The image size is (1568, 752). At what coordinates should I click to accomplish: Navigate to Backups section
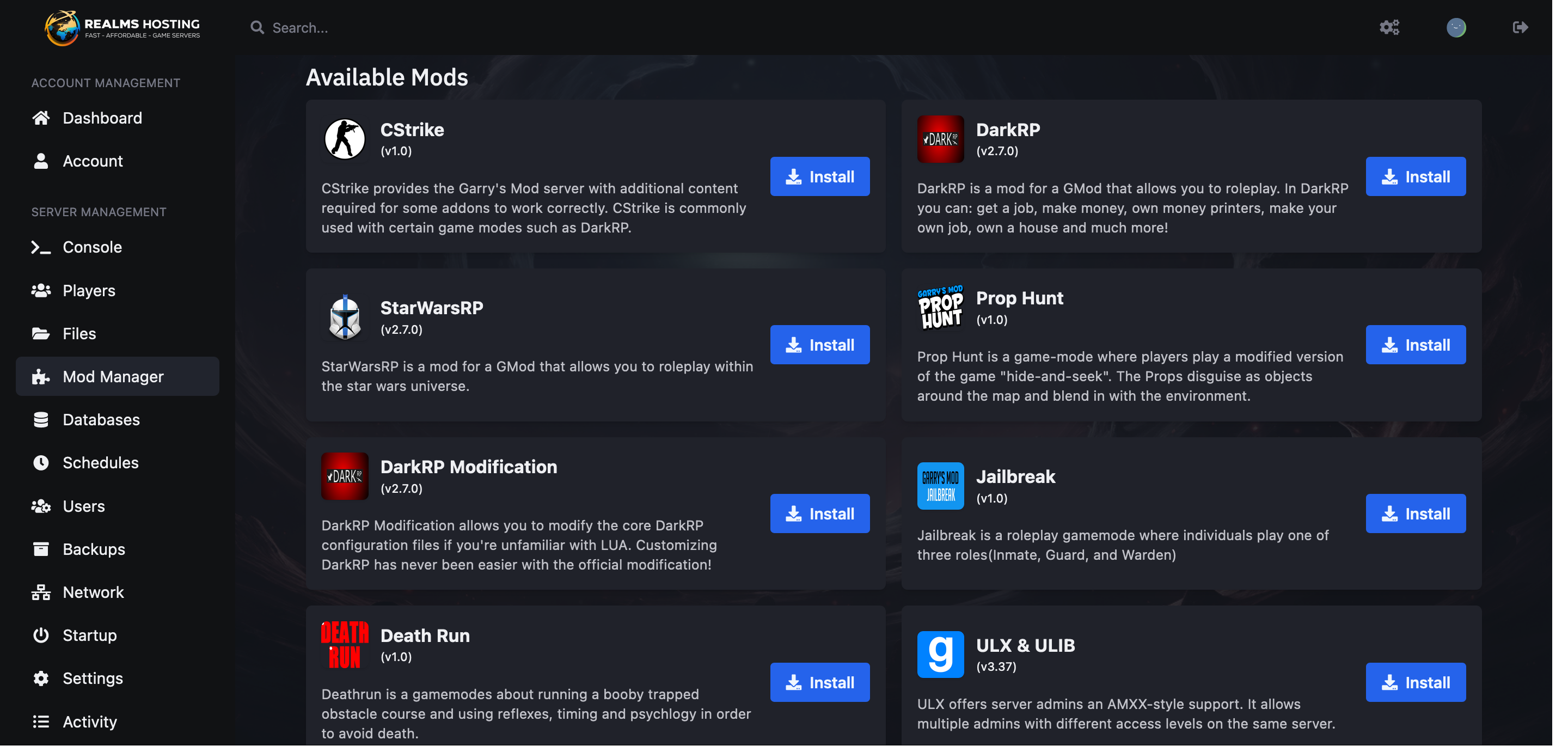(x=93, y=548)
